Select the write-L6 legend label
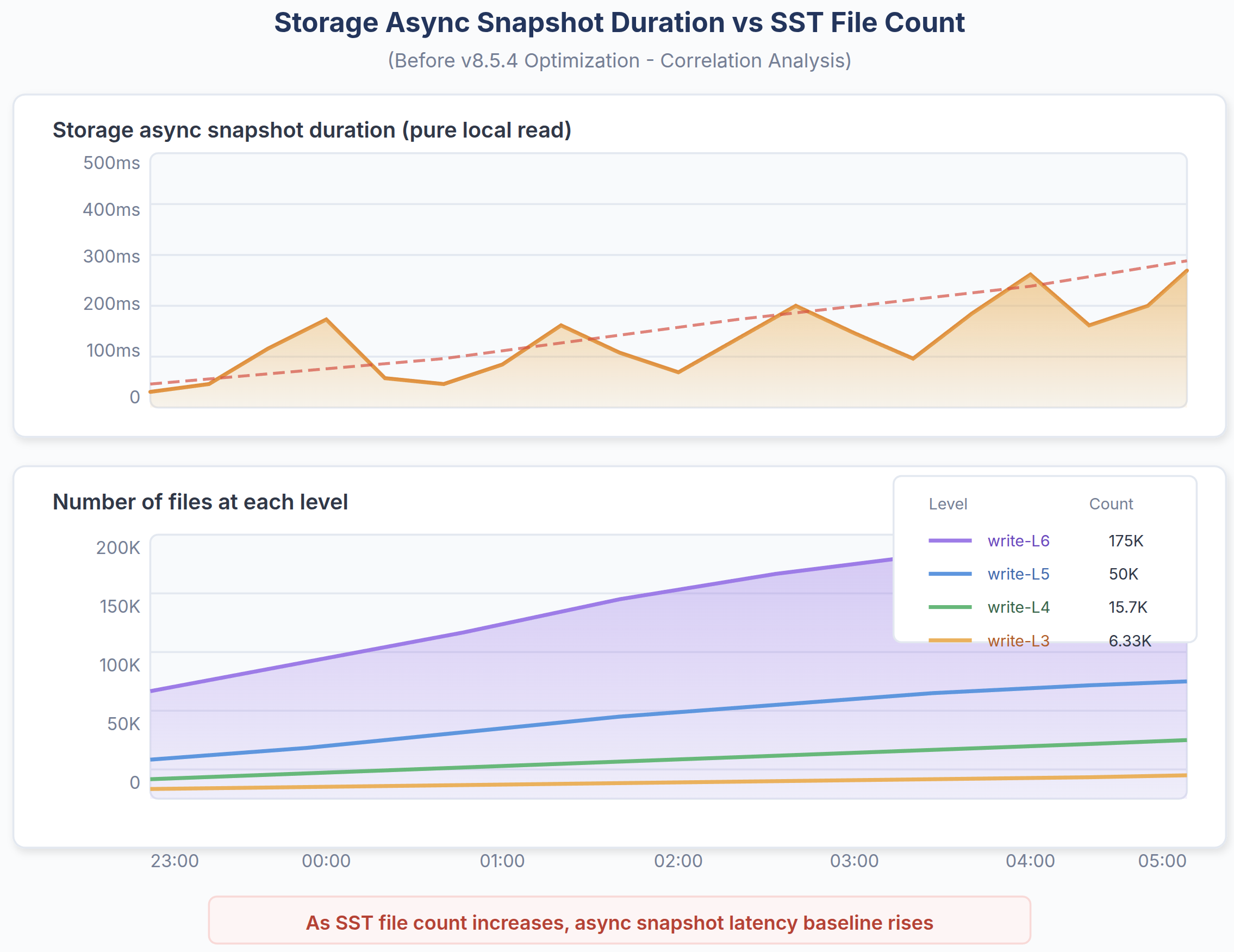The width and height of the screenshot is (1234, 952). click(x=1018, y=540)
